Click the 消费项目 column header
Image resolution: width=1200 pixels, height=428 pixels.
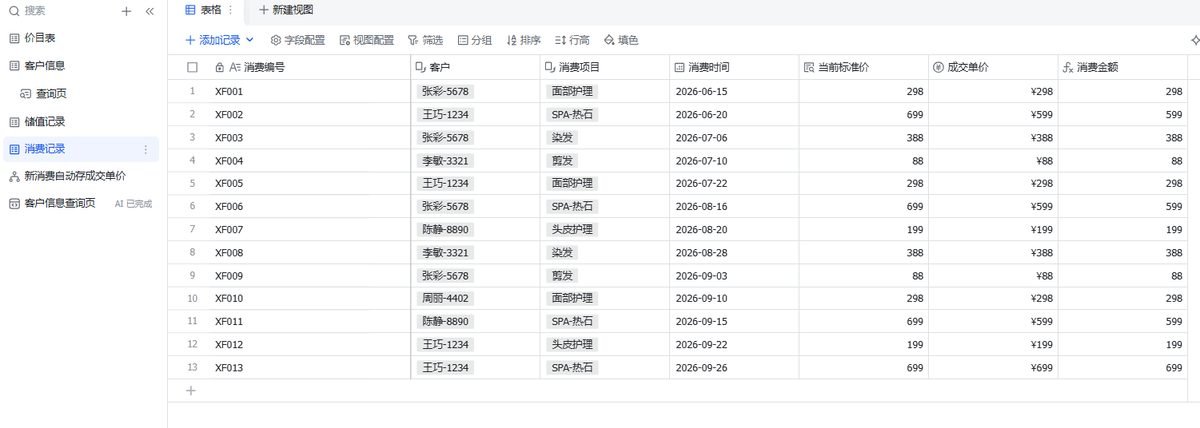[604, 67]
